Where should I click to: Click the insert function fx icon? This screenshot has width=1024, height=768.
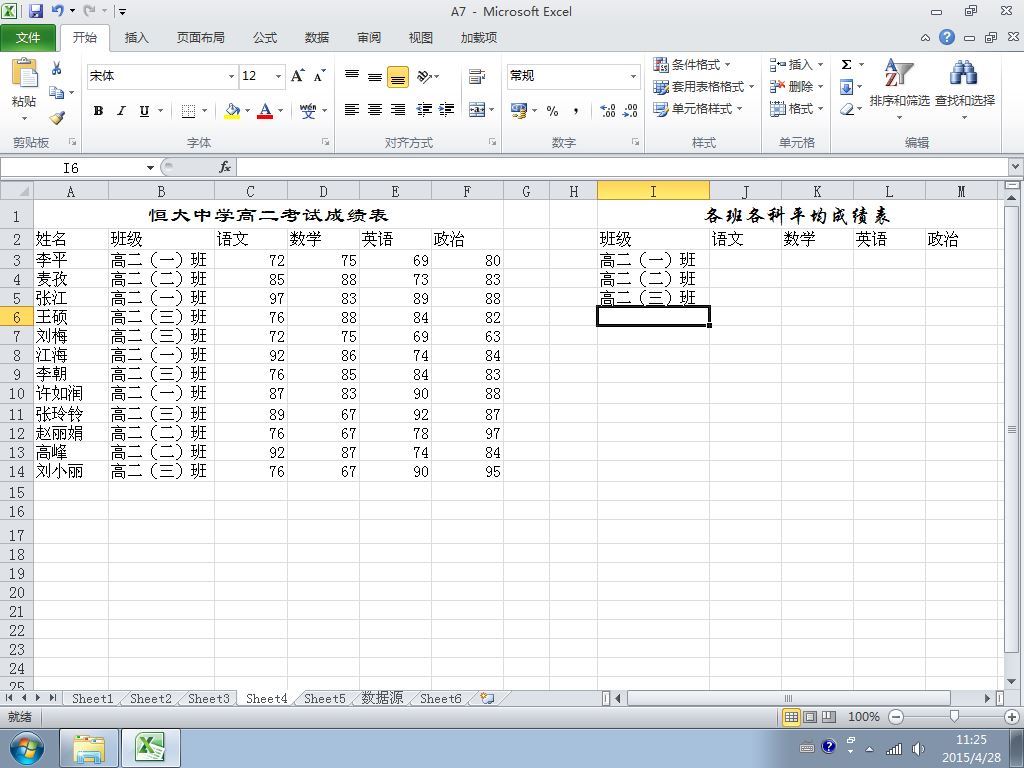tap(225, 168)
